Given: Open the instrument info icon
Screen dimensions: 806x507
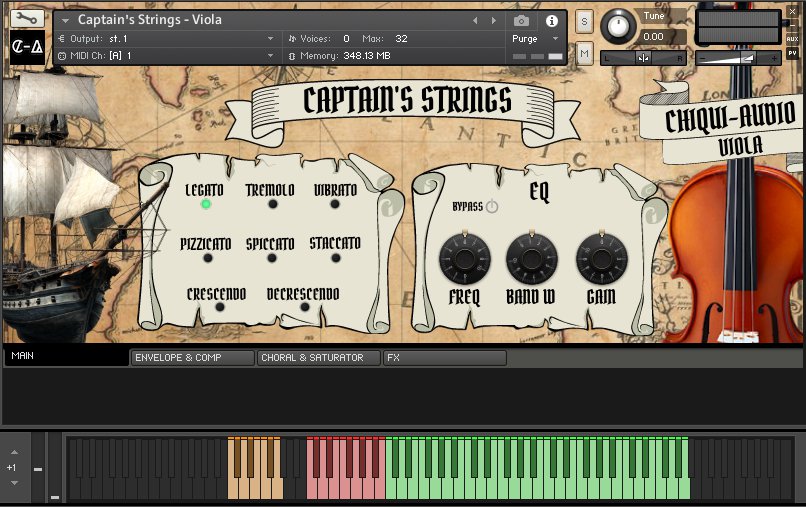Looking at the screenshot, I should [x=551, y=20].
